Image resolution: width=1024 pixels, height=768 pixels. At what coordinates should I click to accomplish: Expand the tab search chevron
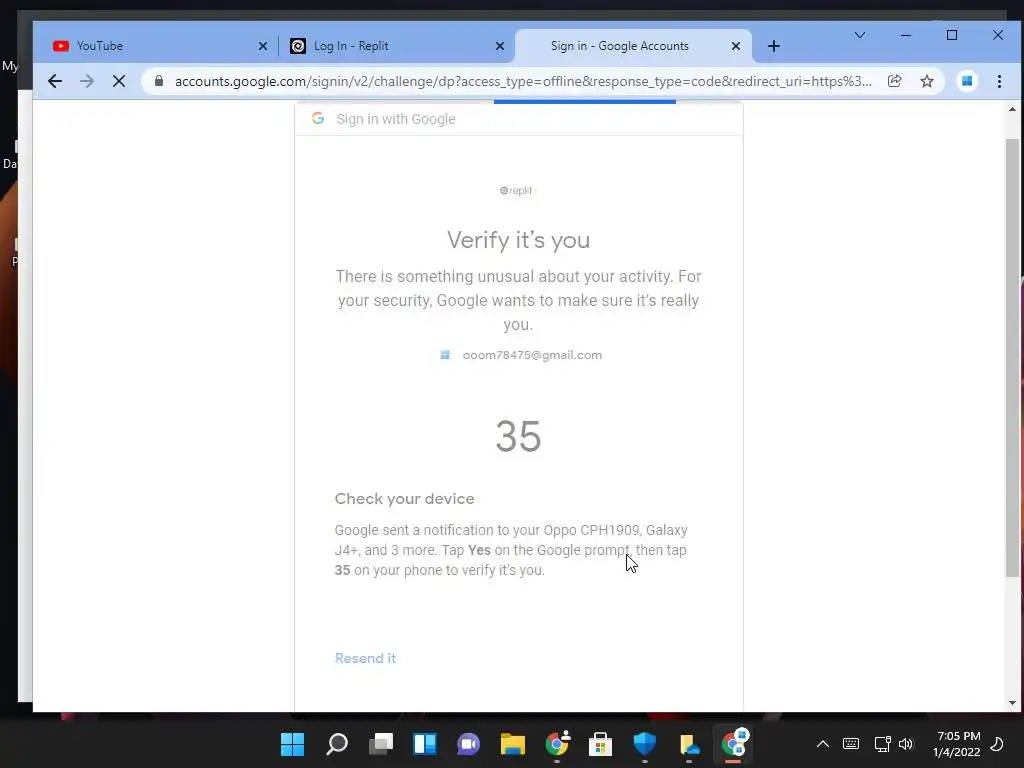pyautogui.click(x=859, y=35)
